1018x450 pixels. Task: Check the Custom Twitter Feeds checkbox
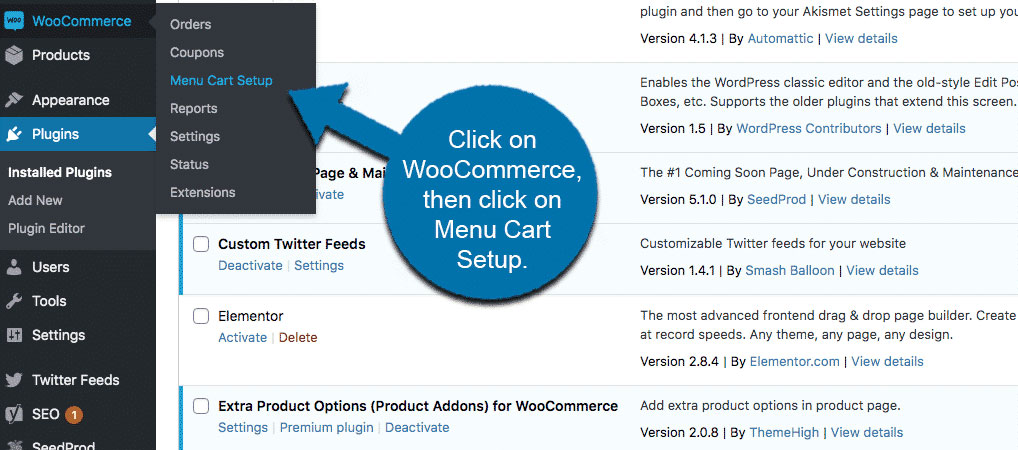tap(201, 244)
